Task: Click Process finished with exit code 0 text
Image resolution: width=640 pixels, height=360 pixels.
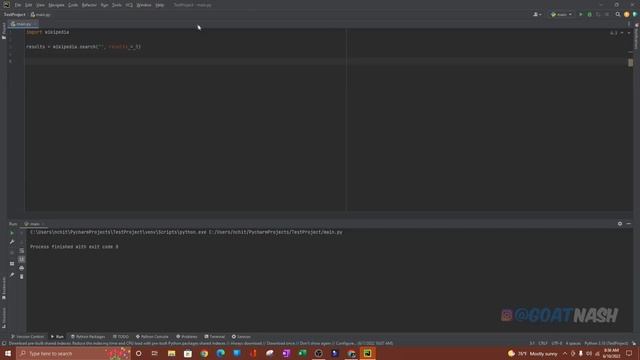Action: coord(74,247)
